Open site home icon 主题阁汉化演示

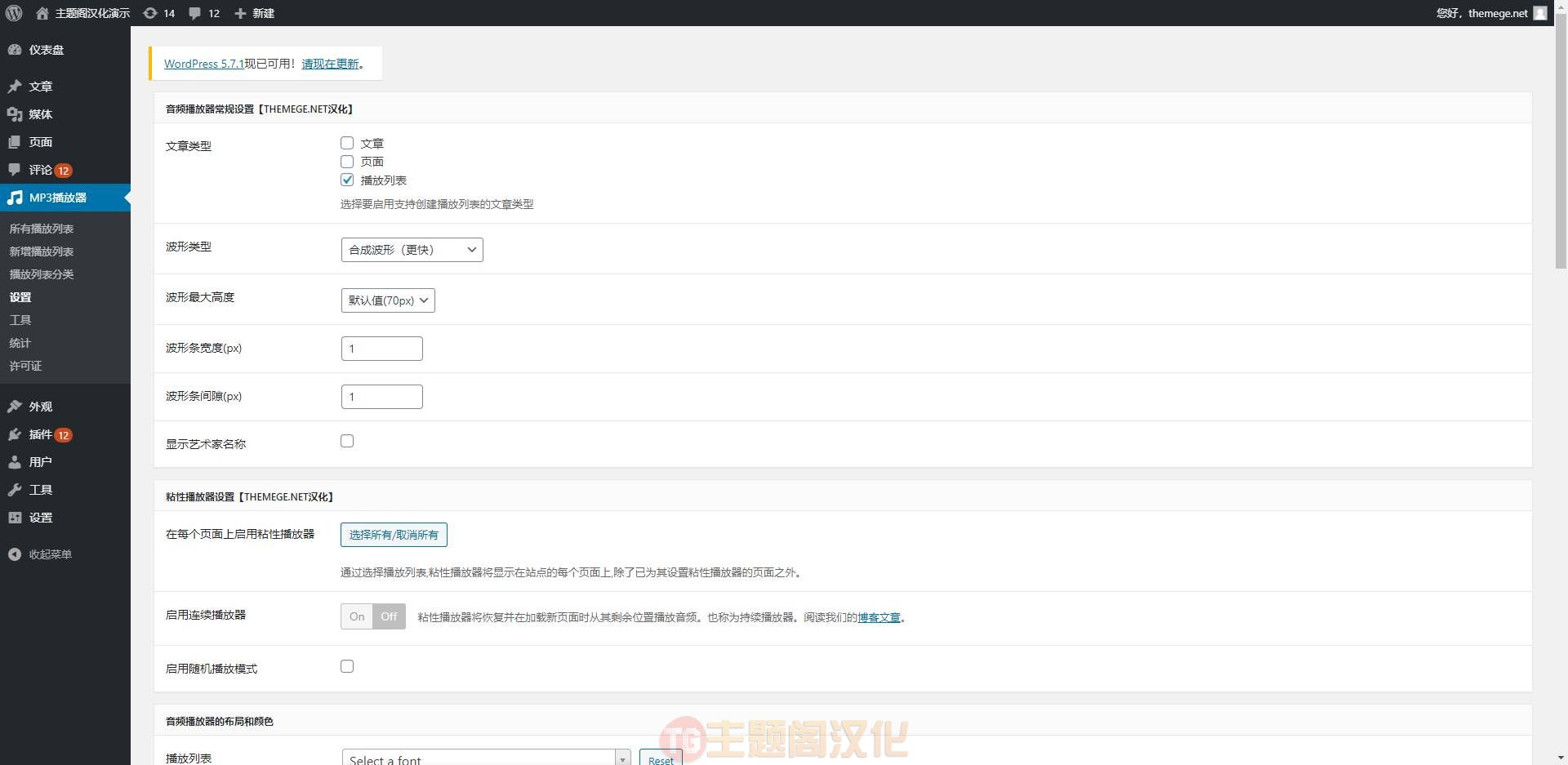pyautogui.click(x=42, y=13)
